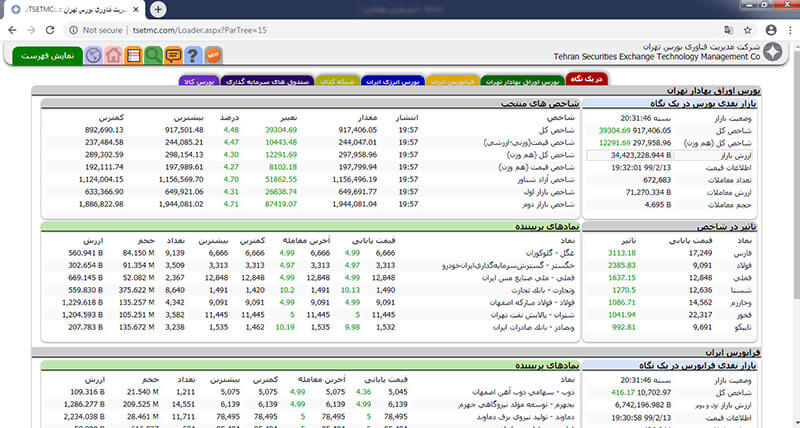Open symbol شتران - پالایش نفت تهران
The width and height of the screenshot is (800, 428).
pos(533,315)
